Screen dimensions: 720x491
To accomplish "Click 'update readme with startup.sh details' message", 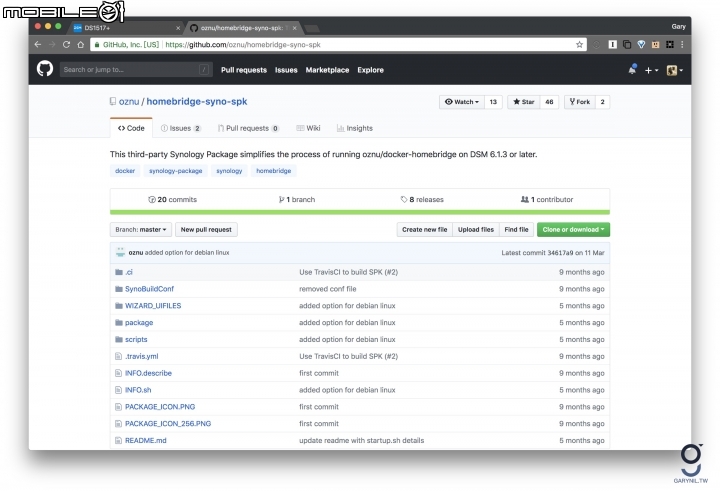I will click(361, 440).
